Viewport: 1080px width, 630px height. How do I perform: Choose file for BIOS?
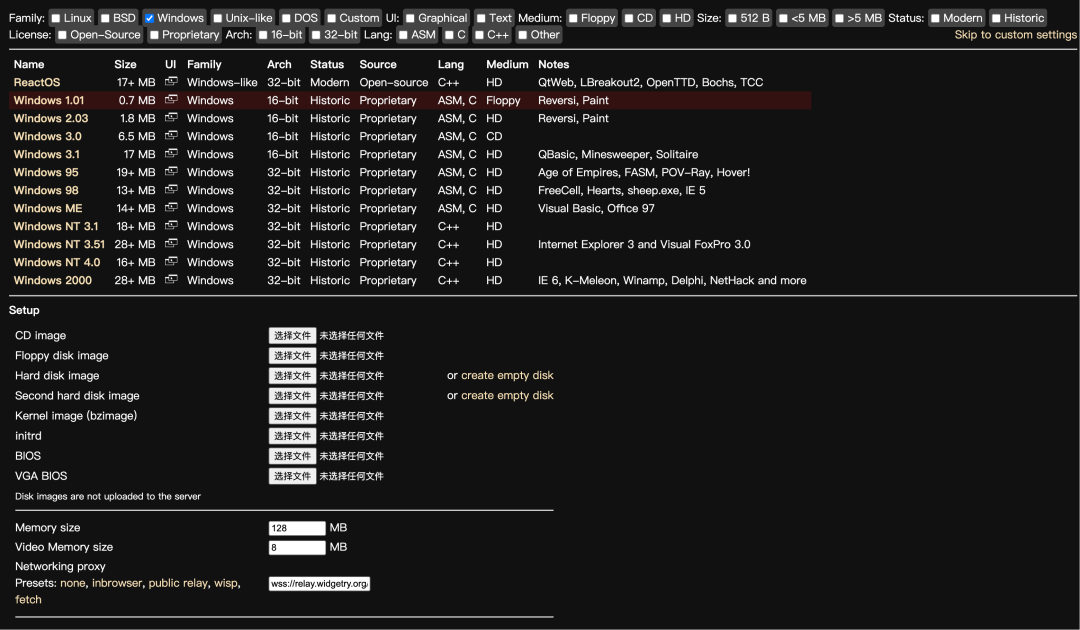pyautogui.click(x=292, y=455)
